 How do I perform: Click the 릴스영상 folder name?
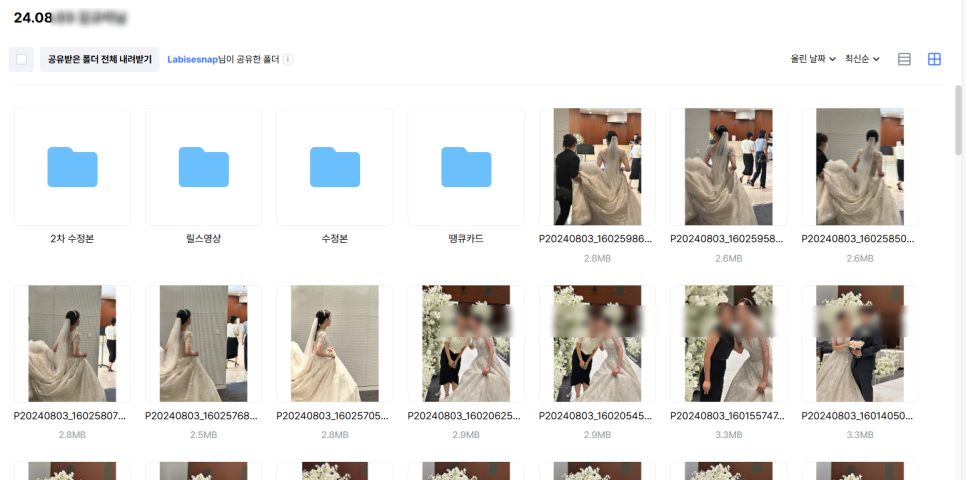(203, 239)
